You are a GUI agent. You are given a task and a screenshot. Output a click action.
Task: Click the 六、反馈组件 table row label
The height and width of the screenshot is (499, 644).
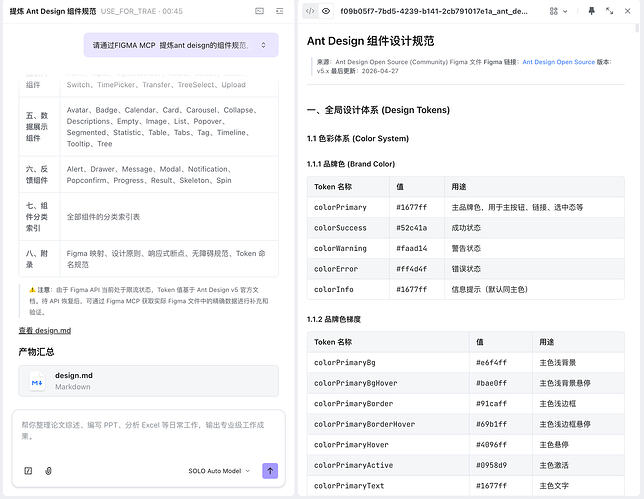(x=37, y=175)
